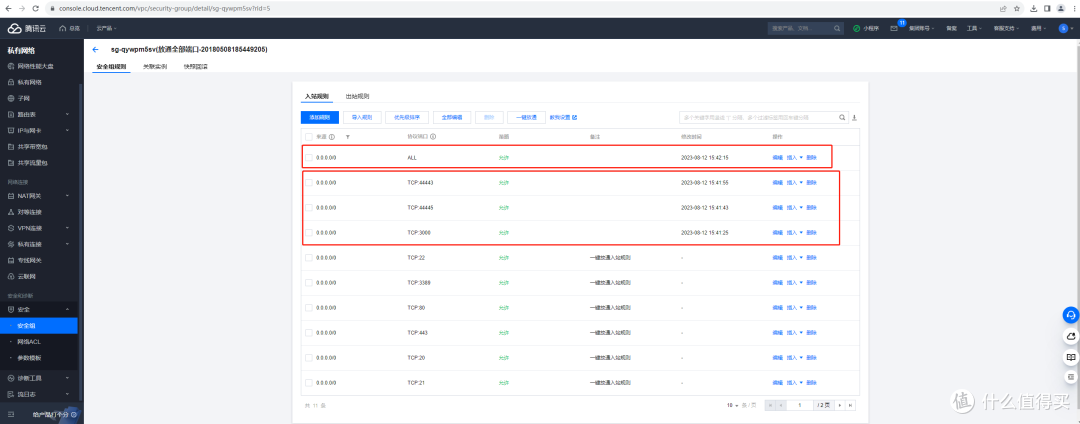Select the 入站规则 tab

tap(317, 96)
